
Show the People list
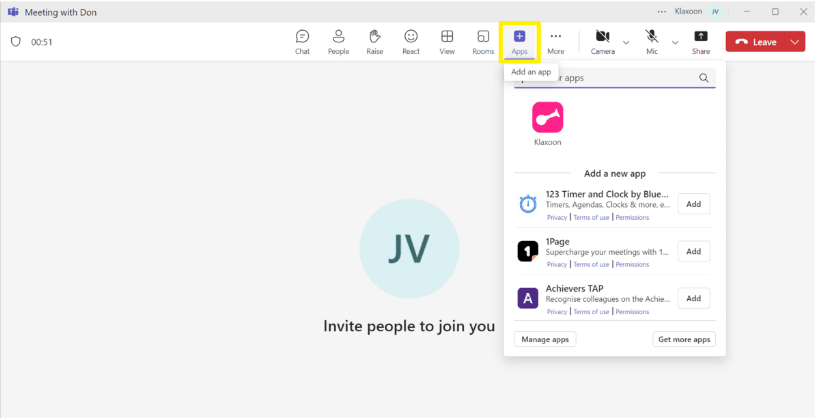tap(338, 41)
